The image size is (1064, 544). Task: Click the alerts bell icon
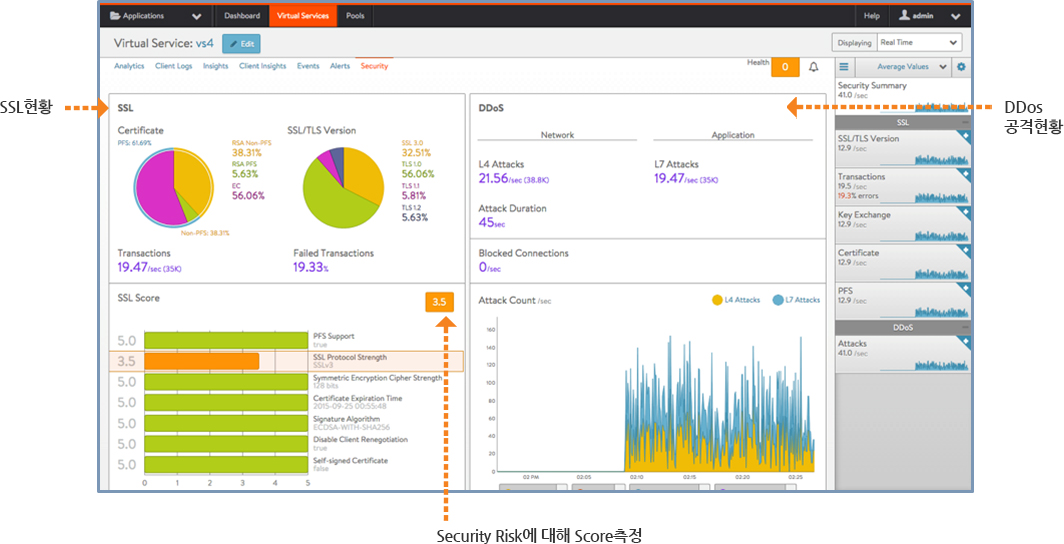coord(814,67)
